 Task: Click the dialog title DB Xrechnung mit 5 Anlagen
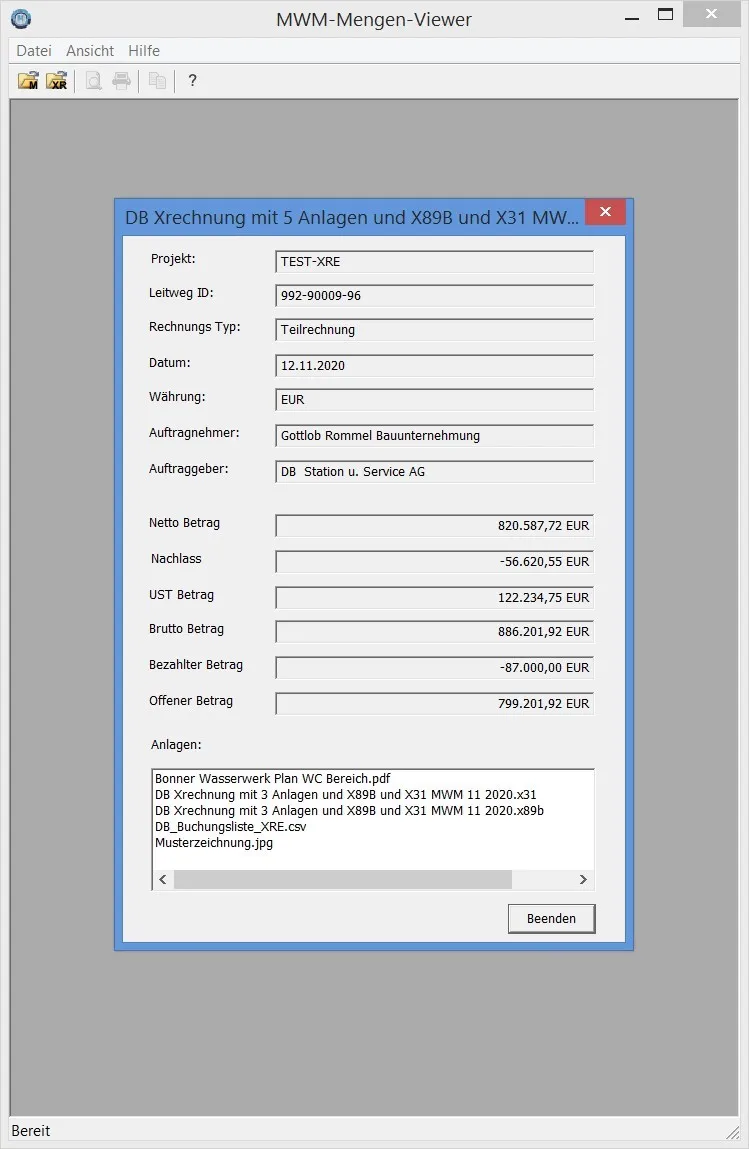(352, 217)
